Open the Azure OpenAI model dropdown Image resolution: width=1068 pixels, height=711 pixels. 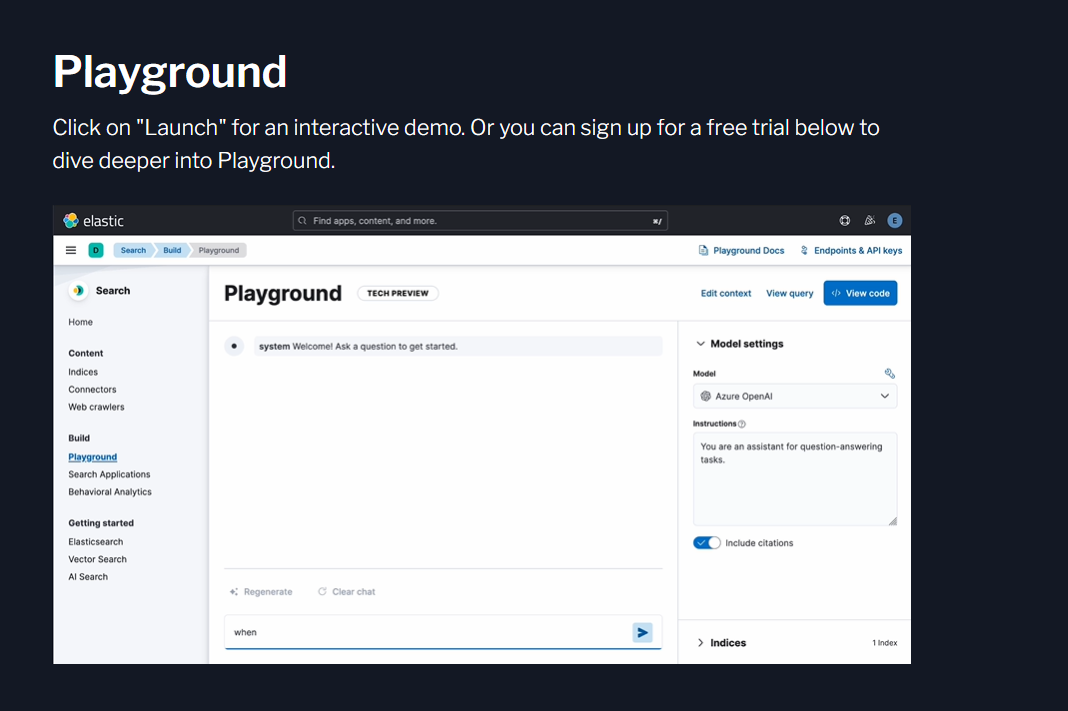coord(795,396)
